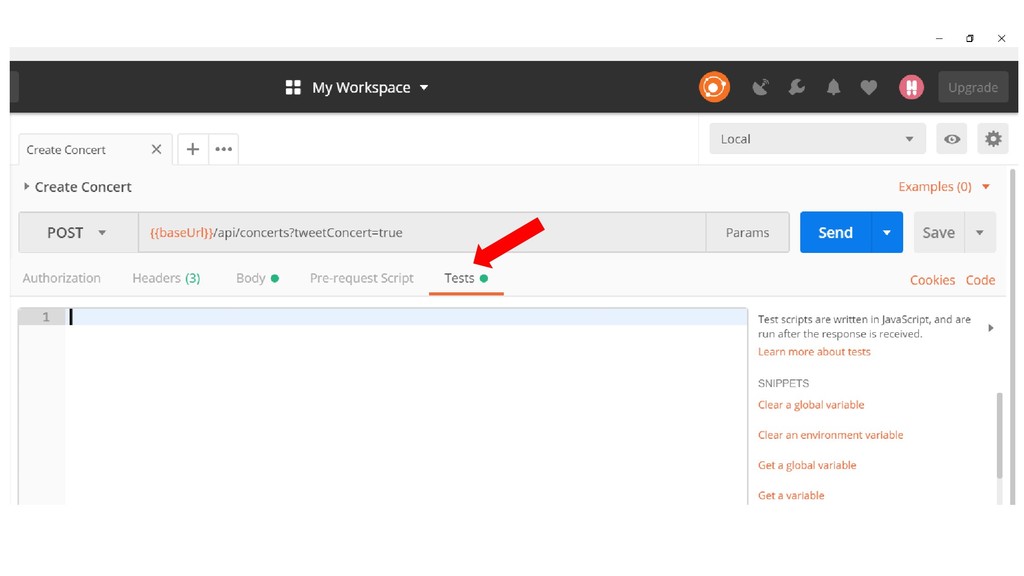
Task: Select the Tests tab
Action: [466, 278]
